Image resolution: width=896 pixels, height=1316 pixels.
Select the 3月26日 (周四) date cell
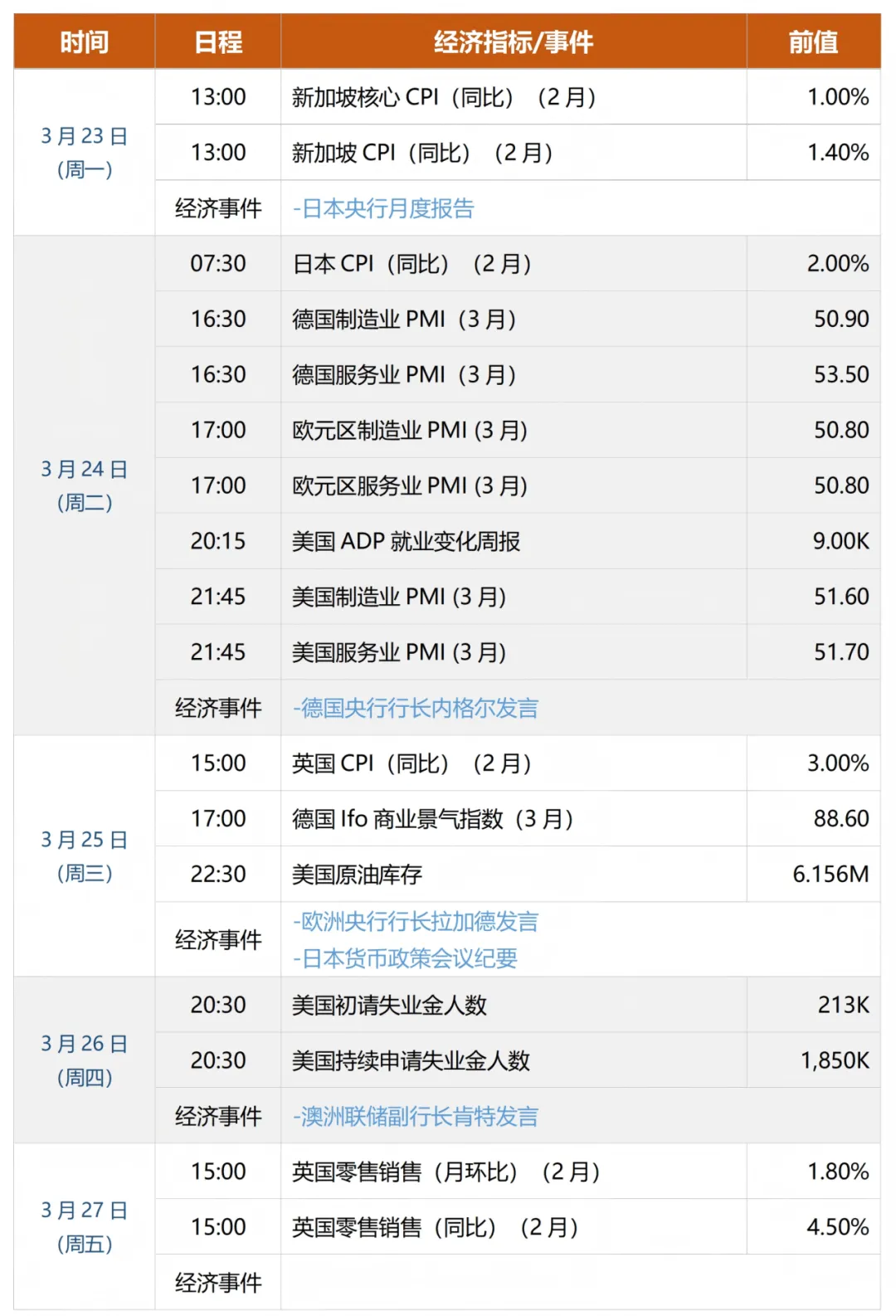coord(85,1060)
